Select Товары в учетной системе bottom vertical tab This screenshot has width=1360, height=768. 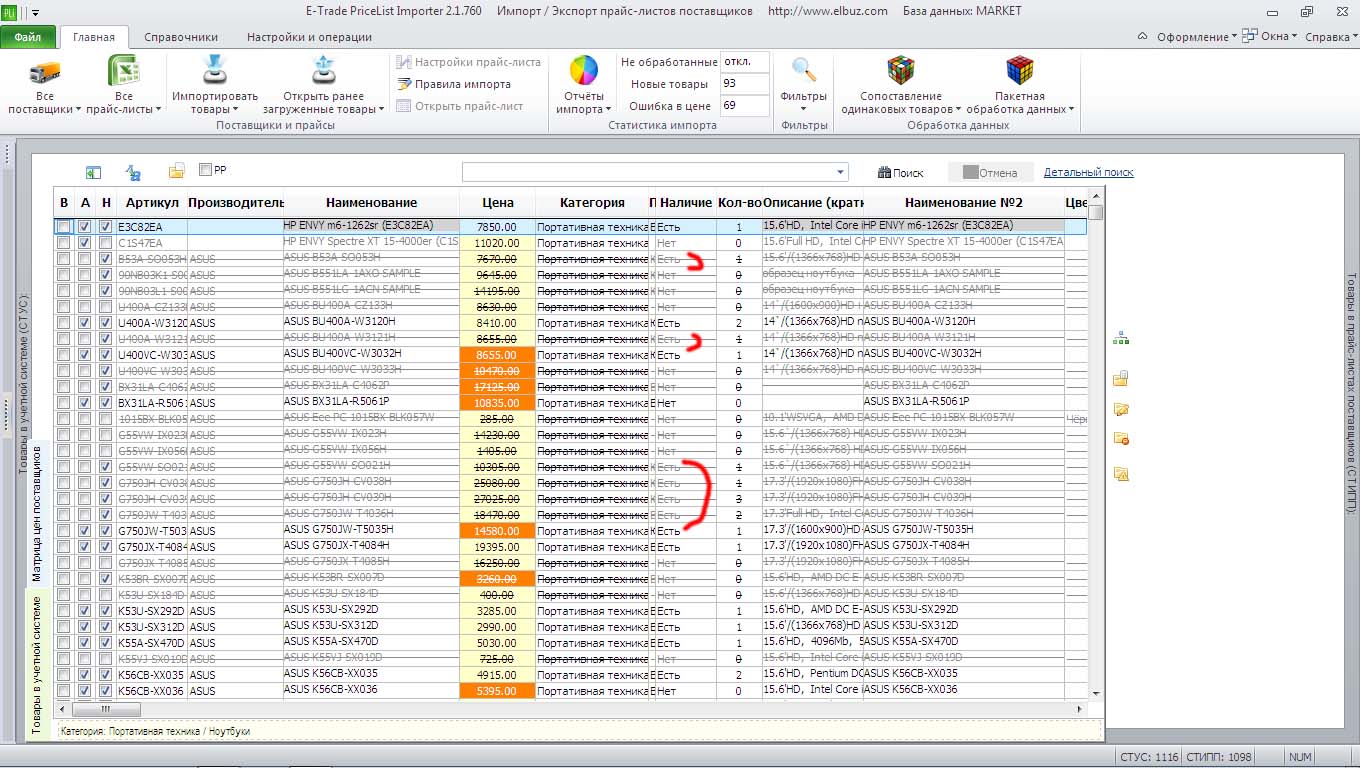click(x=37, y=665)
